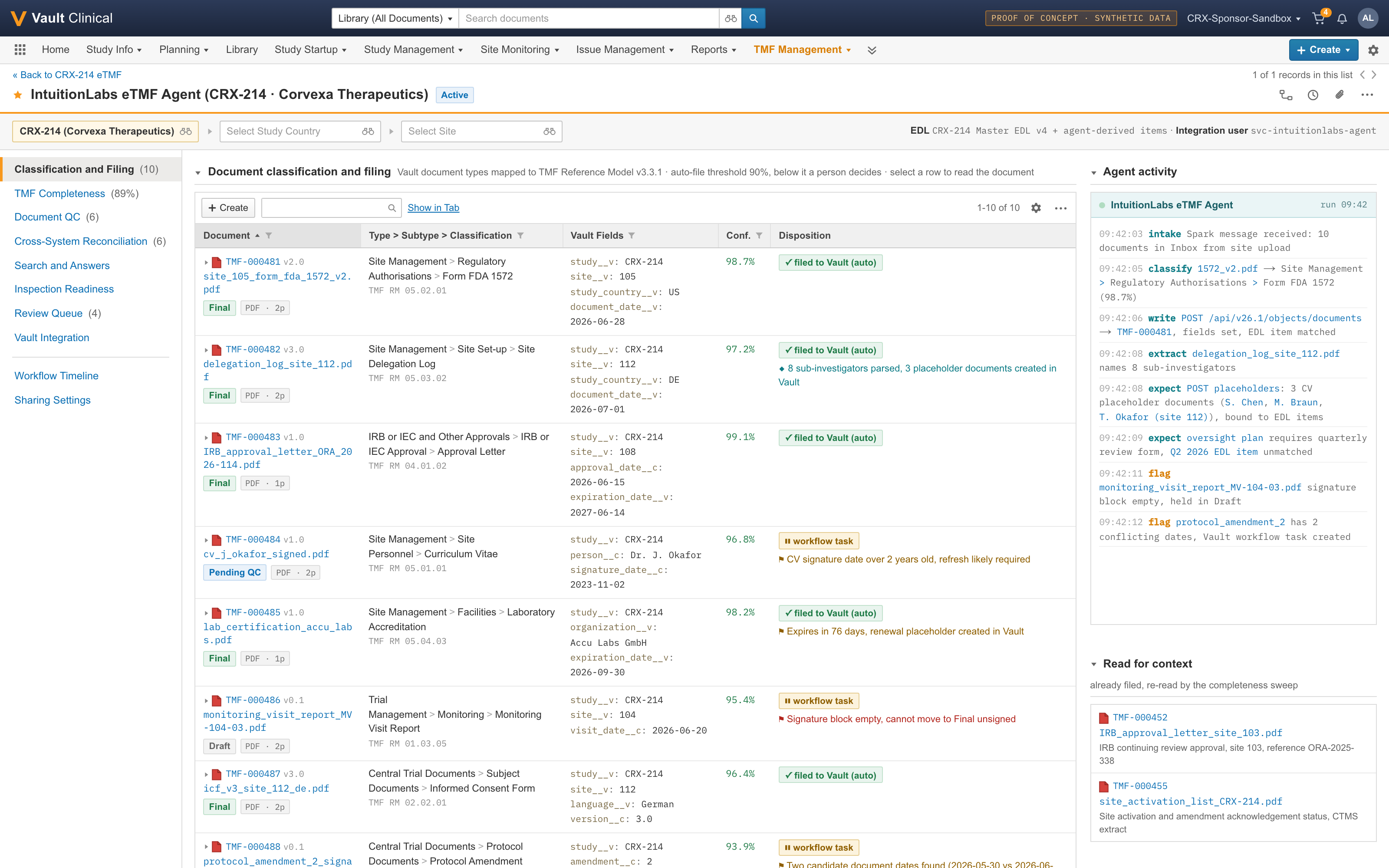Screen dimensions: 1389x868
Task: Filter the Conf. column
Action: pos(759,235)
